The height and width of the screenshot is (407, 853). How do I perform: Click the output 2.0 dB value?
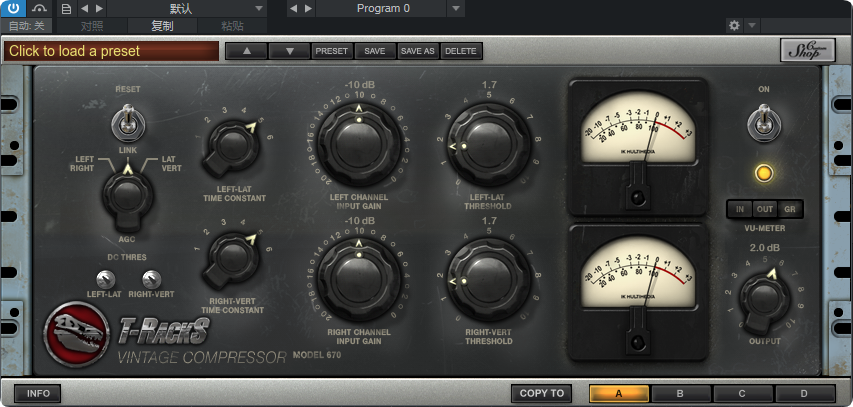pos(764,248)
